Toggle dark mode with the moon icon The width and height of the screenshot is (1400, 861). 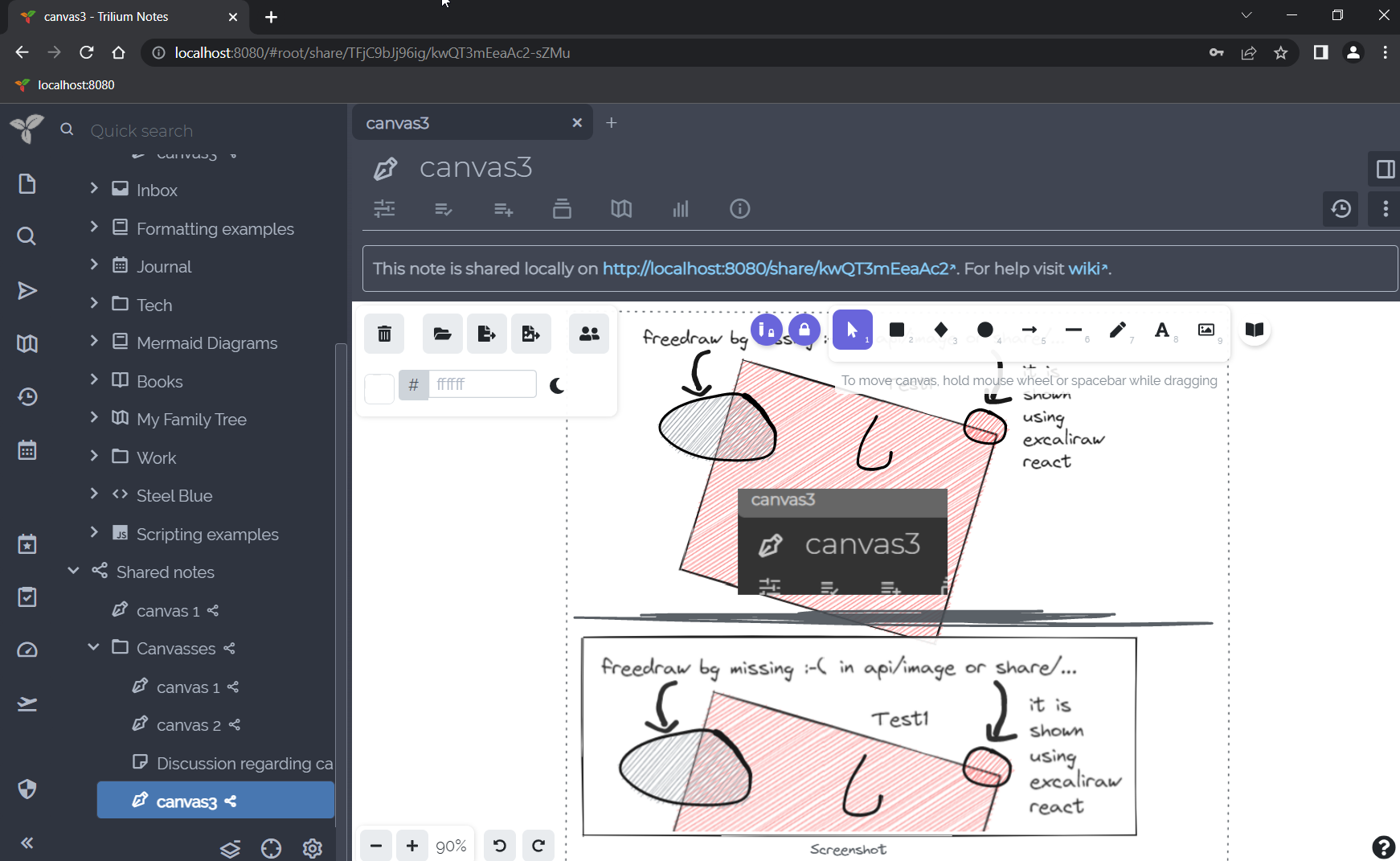[558, 385]
